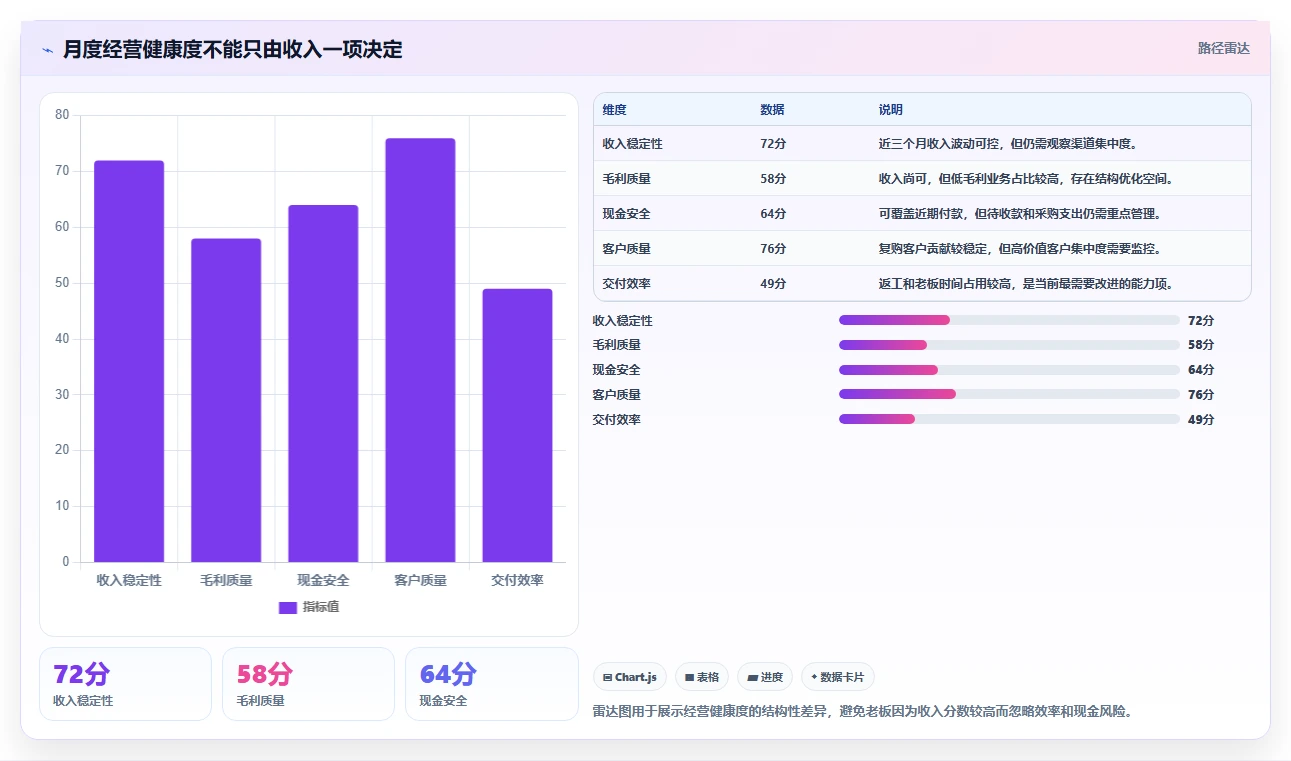This screenshot has height=761, width=1291.
Task: Select the 进度 chip
Action: click(x=765, y=677)
